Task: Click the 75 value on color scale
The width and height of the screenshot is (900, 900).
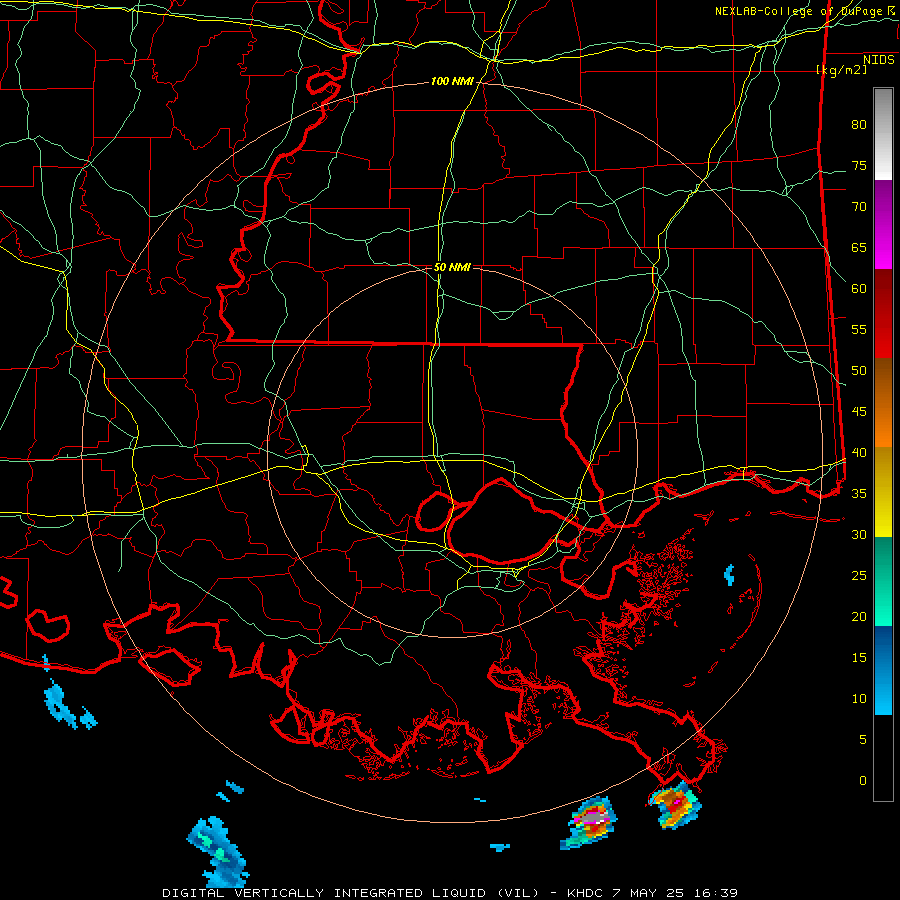Action: tap(859, 166)
